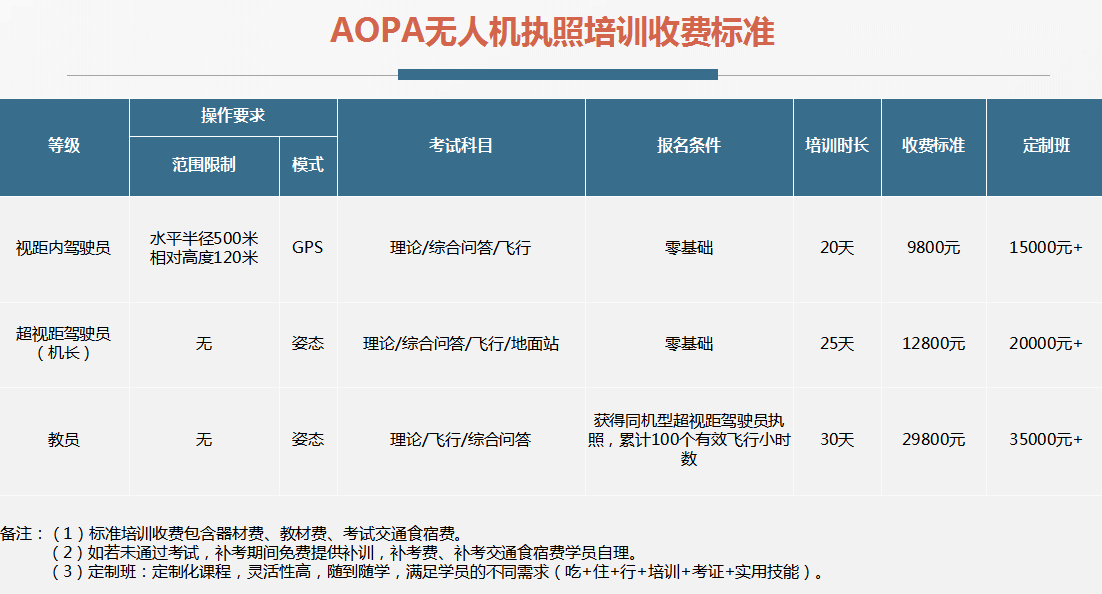Click the 30天 training duration cell

point(837,439)
